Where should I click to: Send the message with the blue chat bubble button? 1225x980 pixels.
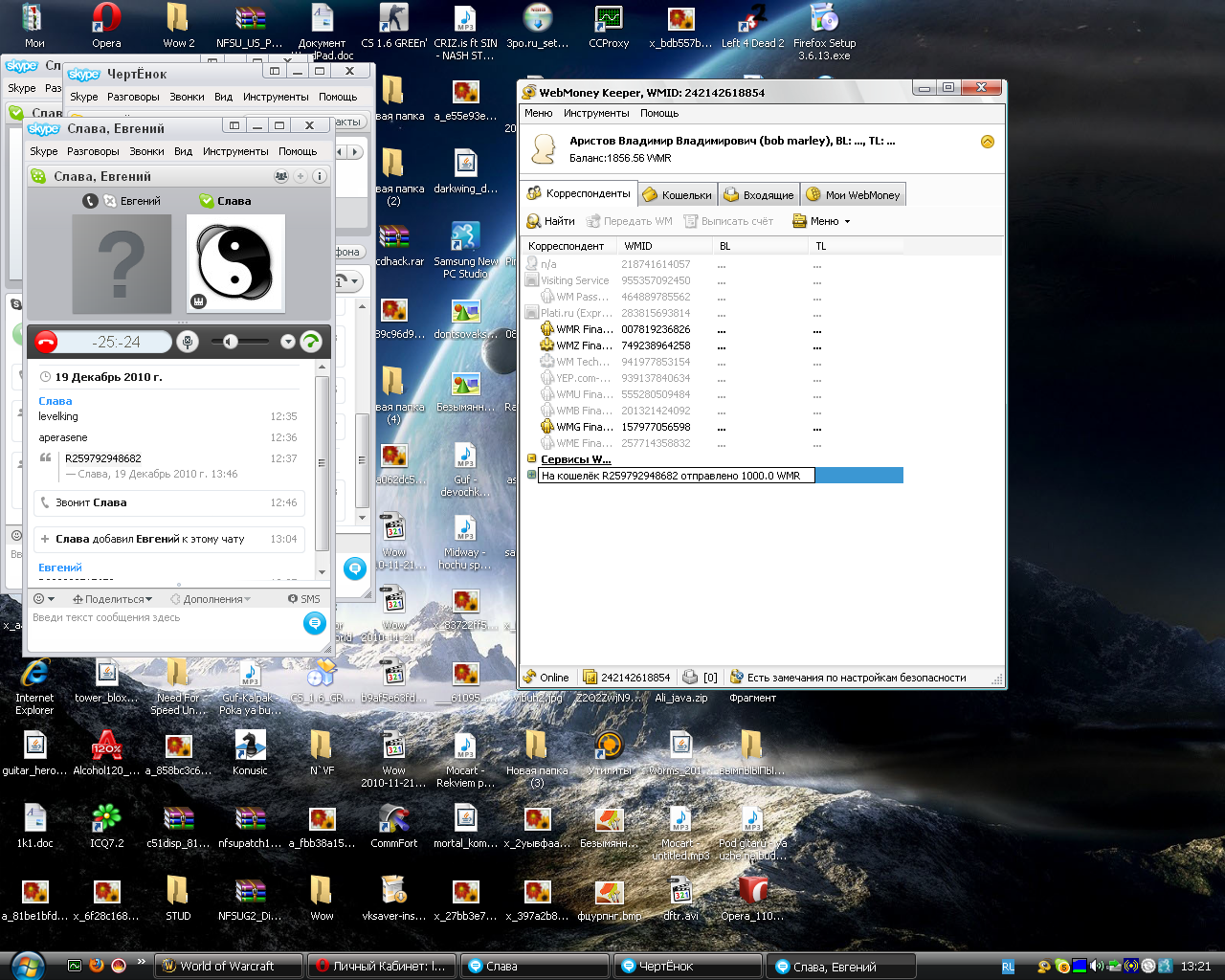pyautogui.click(x=314, y=623)
